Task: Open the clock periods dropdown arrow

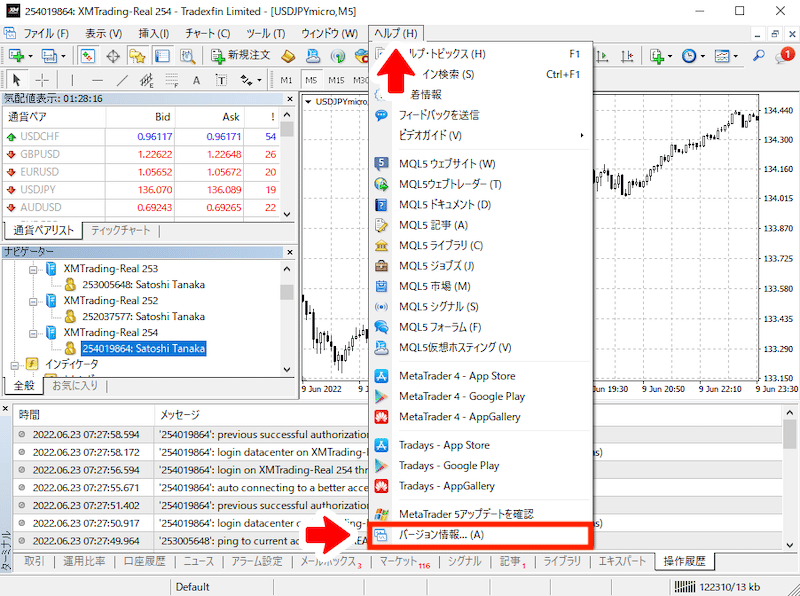Action: (703, 56)
